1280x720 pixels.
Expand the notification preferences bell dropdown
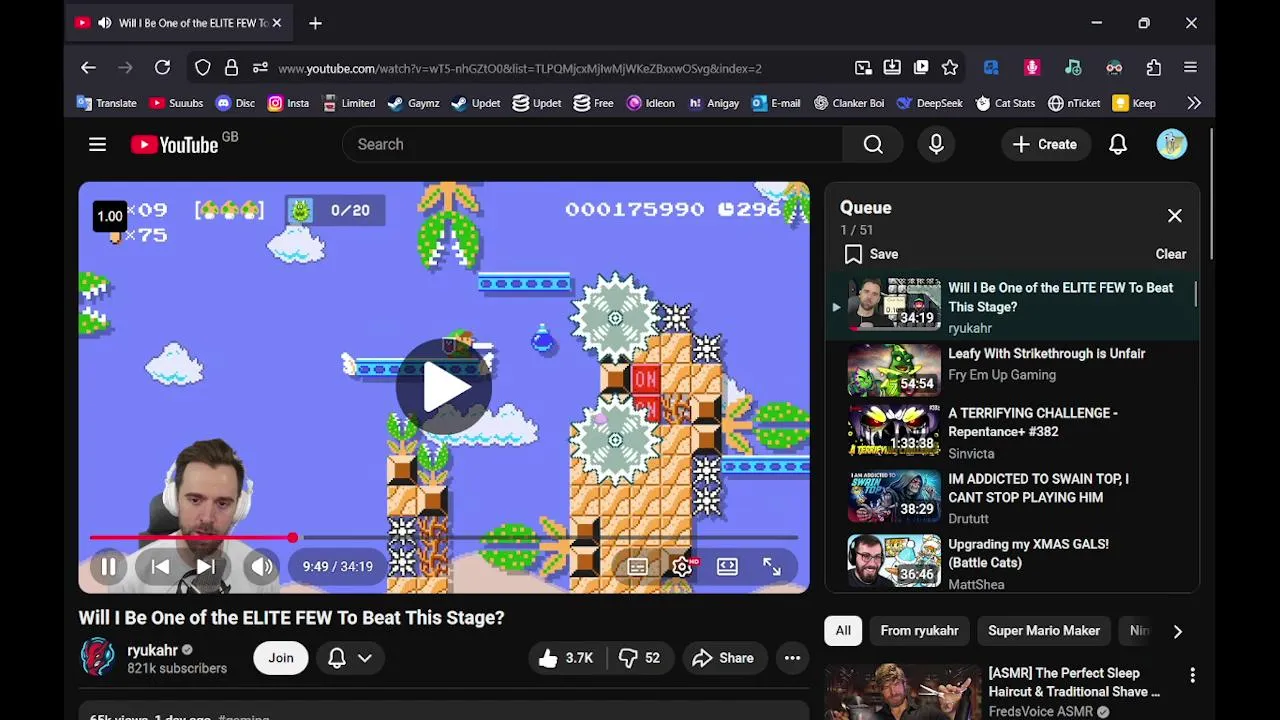pos(350,658)
